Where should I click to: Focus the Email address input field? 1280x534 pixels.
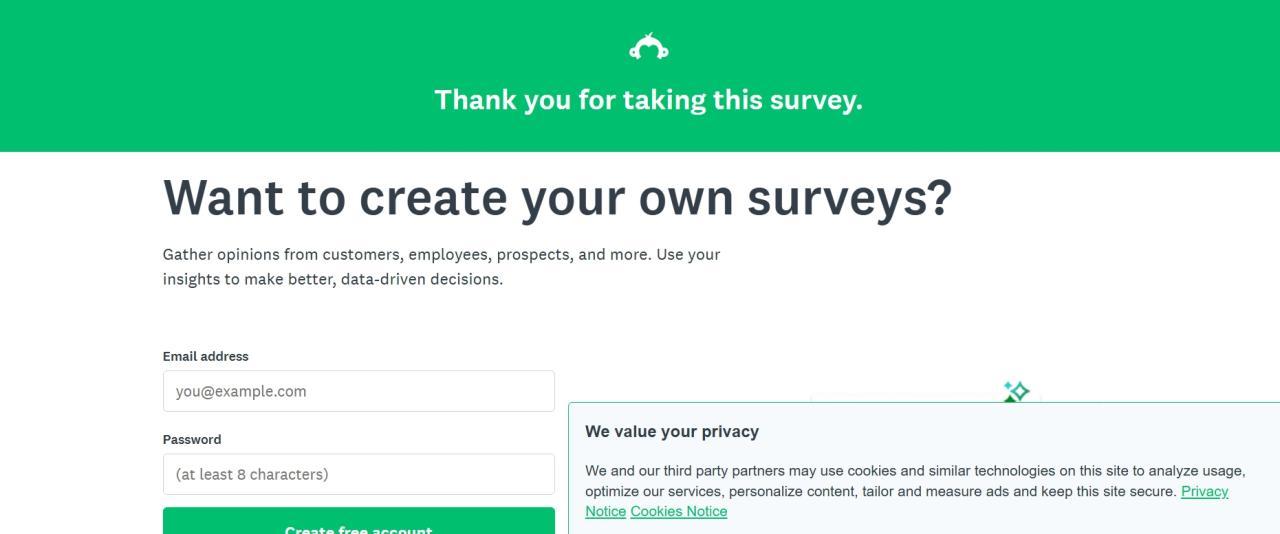[x=358, y=391]
